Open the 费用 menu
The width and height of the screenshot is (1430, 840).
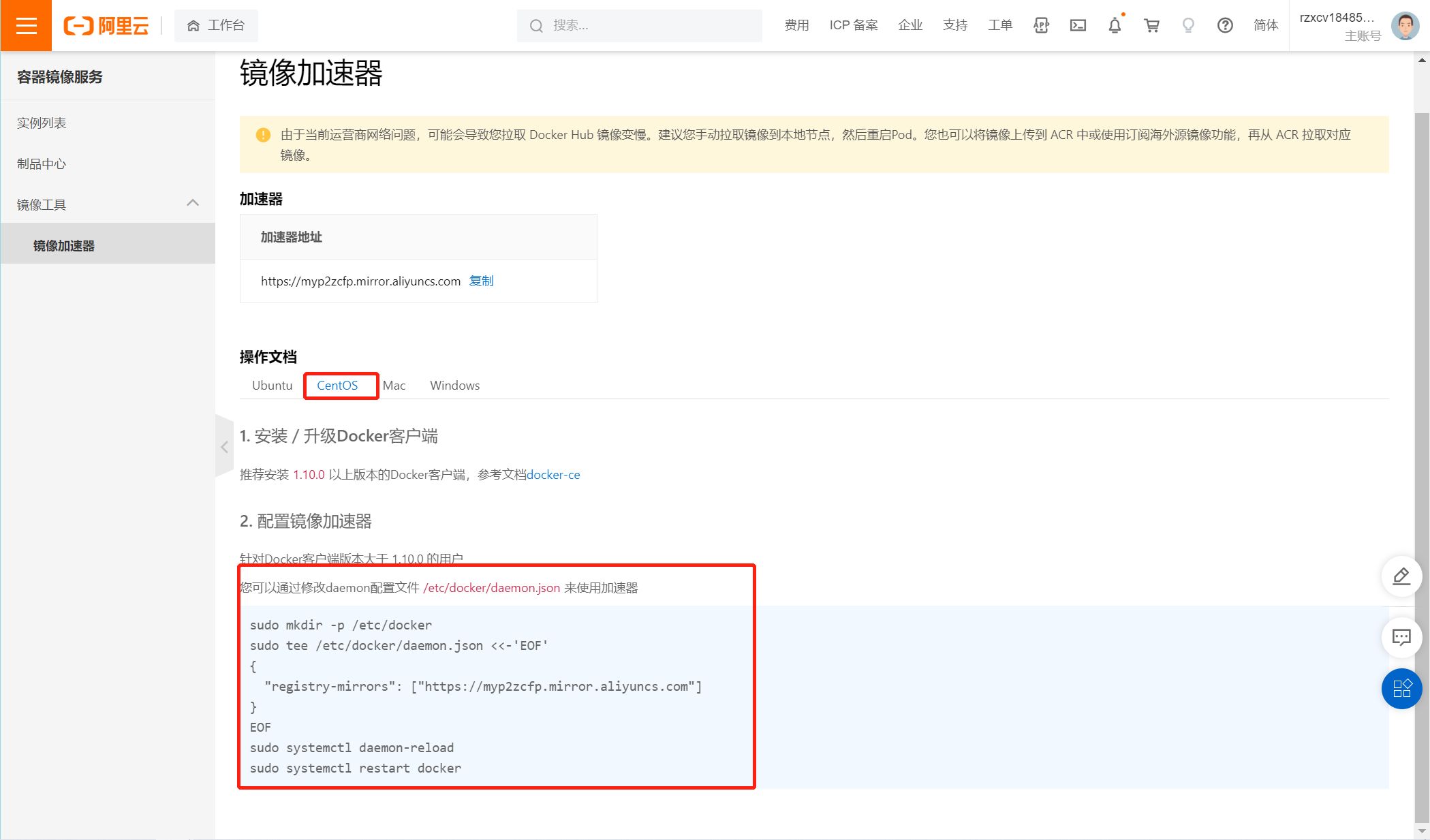[x=796, y=26]
